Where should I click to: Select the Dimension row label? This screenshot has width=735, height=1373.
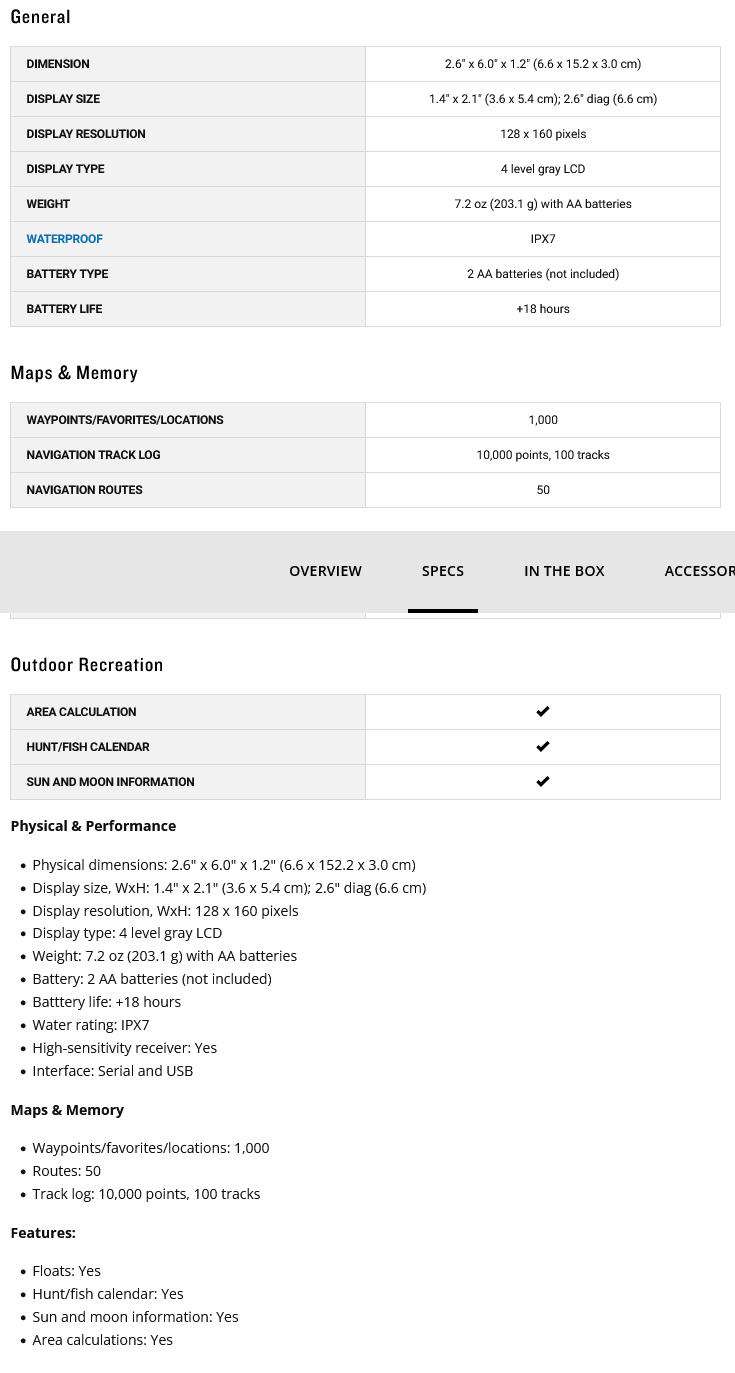[x=58, y=64]
